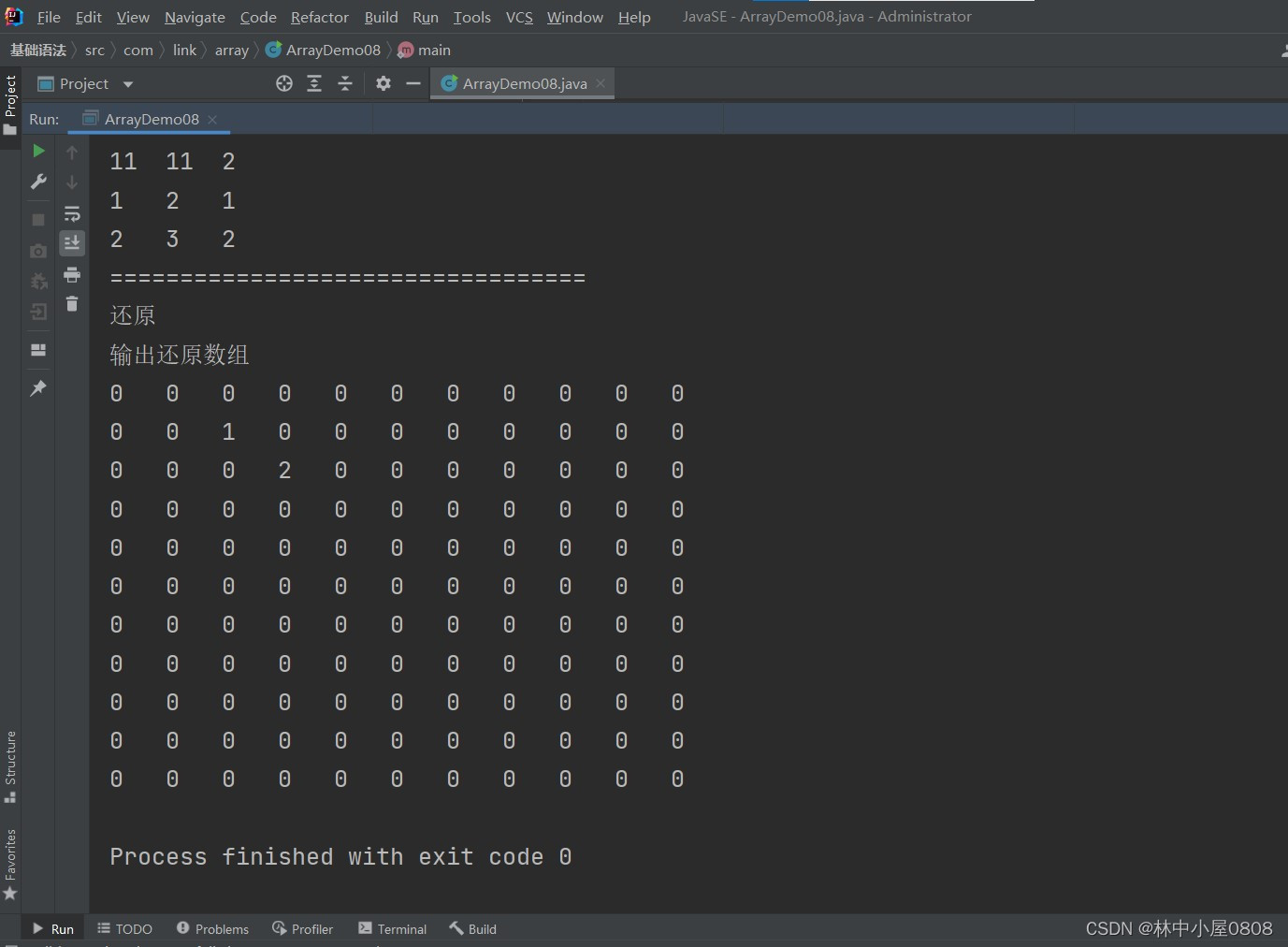Click the down stack trace arrow
1288x947 pixels.
72,182
